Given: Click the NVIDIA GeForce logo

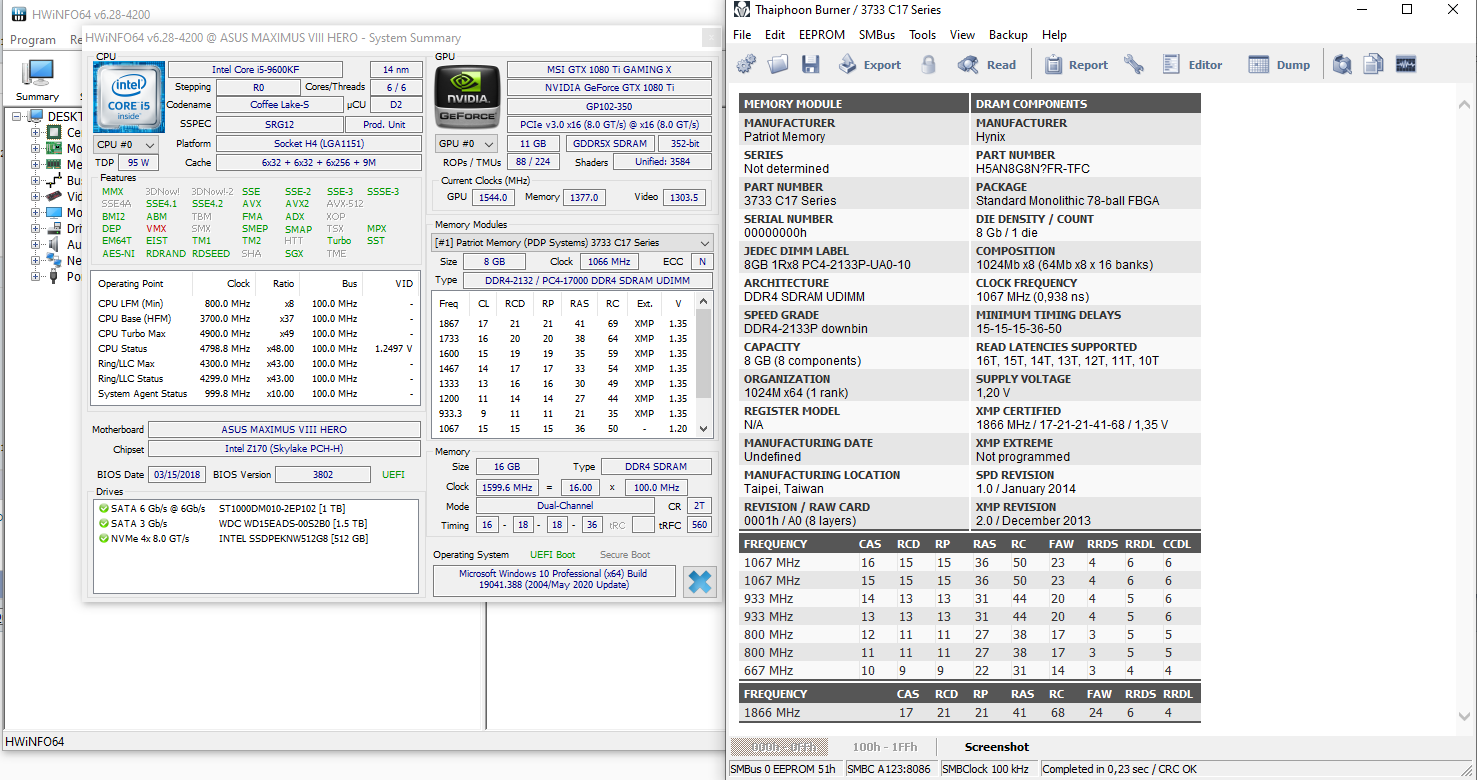Looking at the screenshot, I should [x=468, y=97].
